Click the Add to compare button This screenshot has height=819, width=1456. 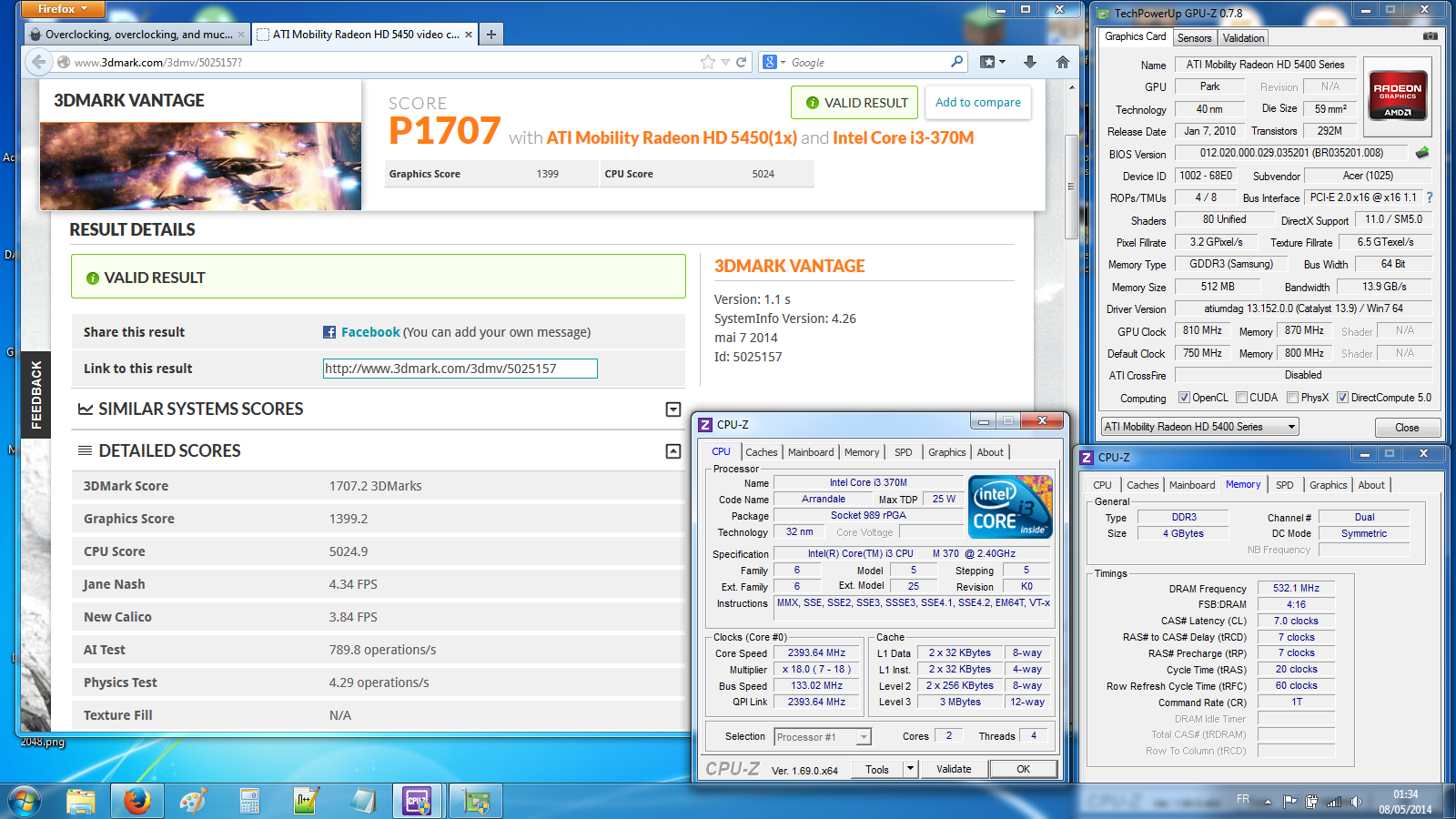tap(978, 103)
